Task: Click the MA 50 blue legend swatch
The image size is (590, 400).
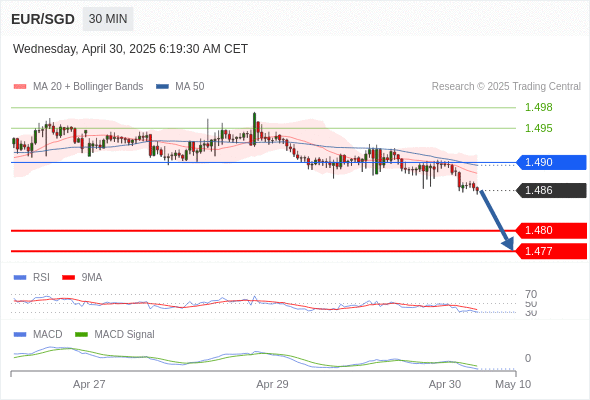Action: point(163,87)
